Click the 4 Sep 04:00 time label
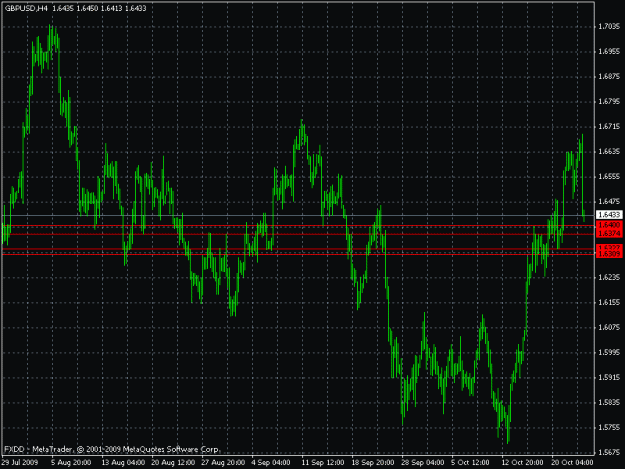The width and height of the screenshot is (625, 469). (271, 463)
